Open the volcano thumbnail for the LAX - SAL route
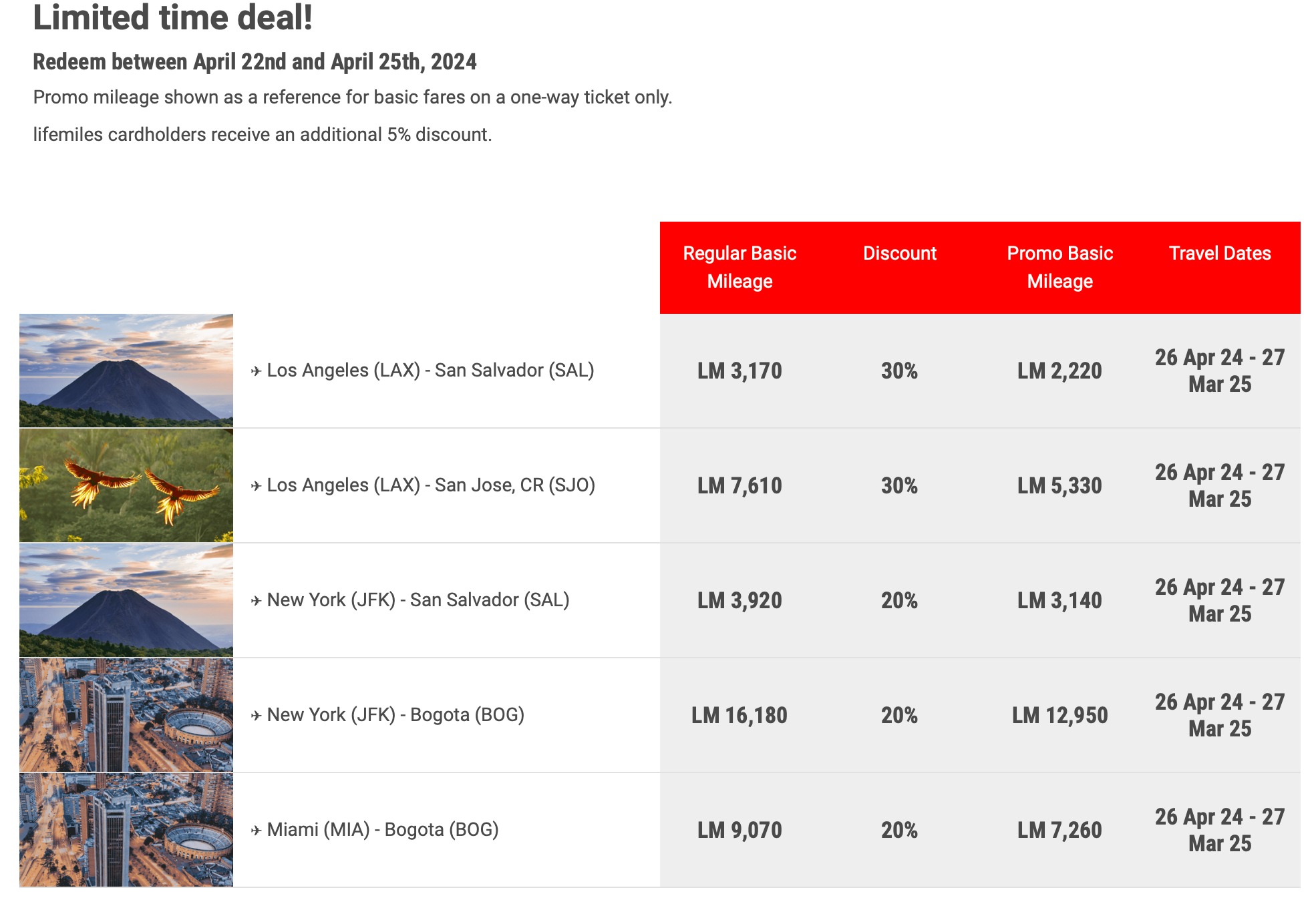The width and height of the screenshot is (1316, 904). pos(126,371)
